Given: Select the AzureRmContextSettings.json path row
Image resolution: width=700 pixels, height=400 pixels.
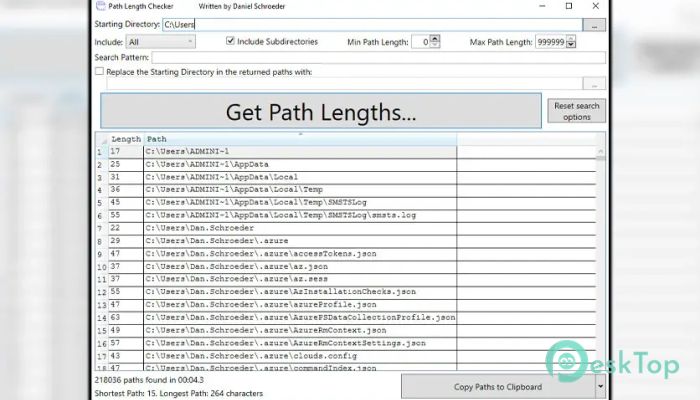Looking at the screenshot, I should (x=300, y=343).
